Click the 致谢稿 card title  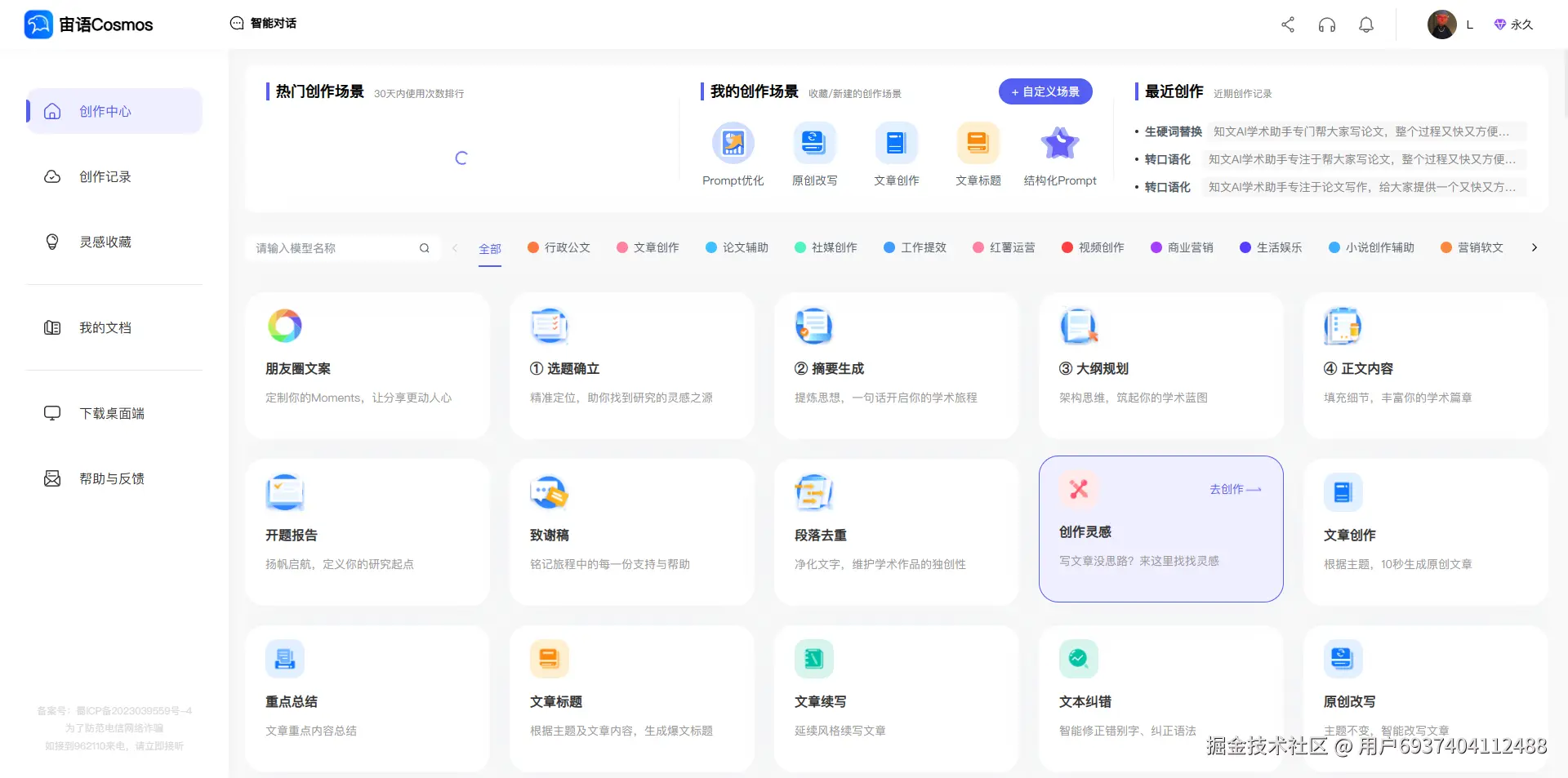[x=550, y=536]
